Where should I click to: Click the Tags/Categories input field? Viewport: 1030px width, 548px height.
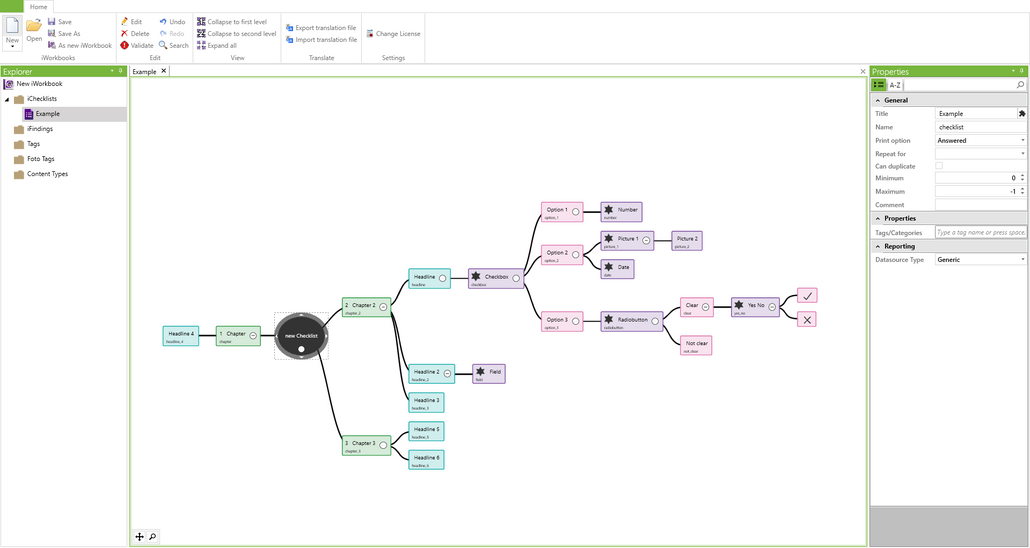point(979,232)
